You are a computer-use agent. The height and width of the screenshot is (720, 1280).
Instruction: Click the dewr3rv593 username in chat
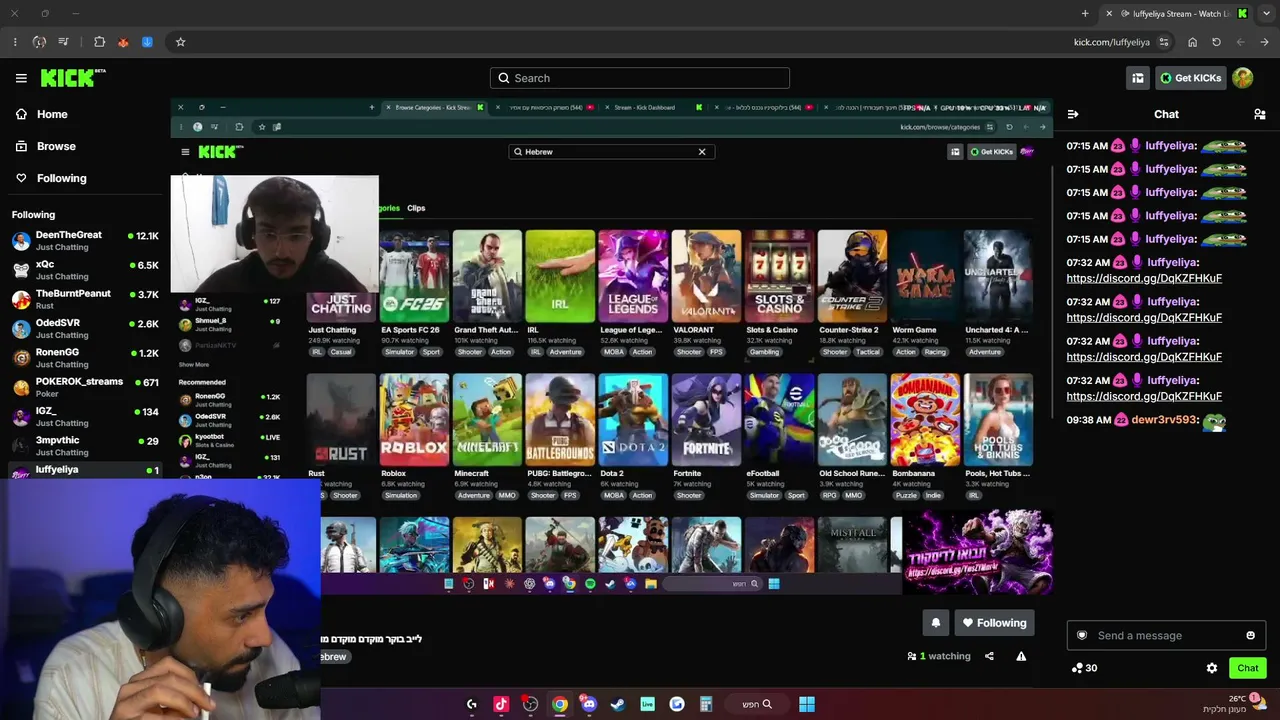(1164, 420)
